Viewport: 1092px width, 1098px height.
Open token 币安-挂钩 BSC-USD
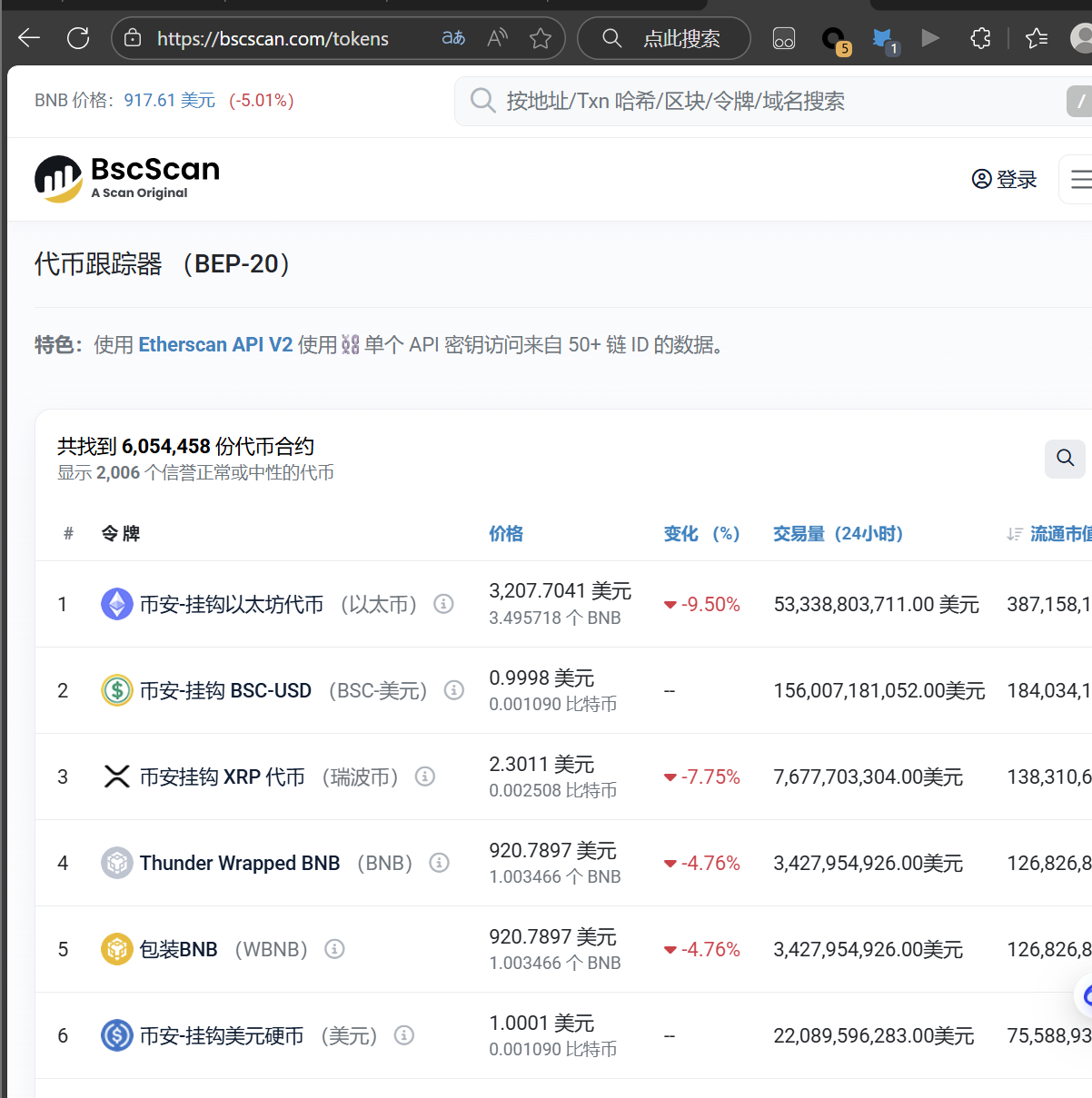coord(225,690)
